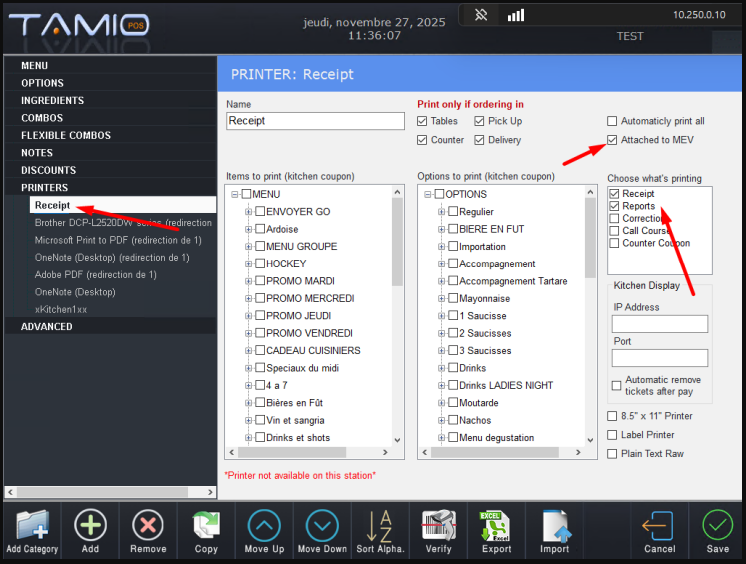This screenshot has width=746, height=564.
Task: Click the Add Category folder icon
Action: point(32,524)
